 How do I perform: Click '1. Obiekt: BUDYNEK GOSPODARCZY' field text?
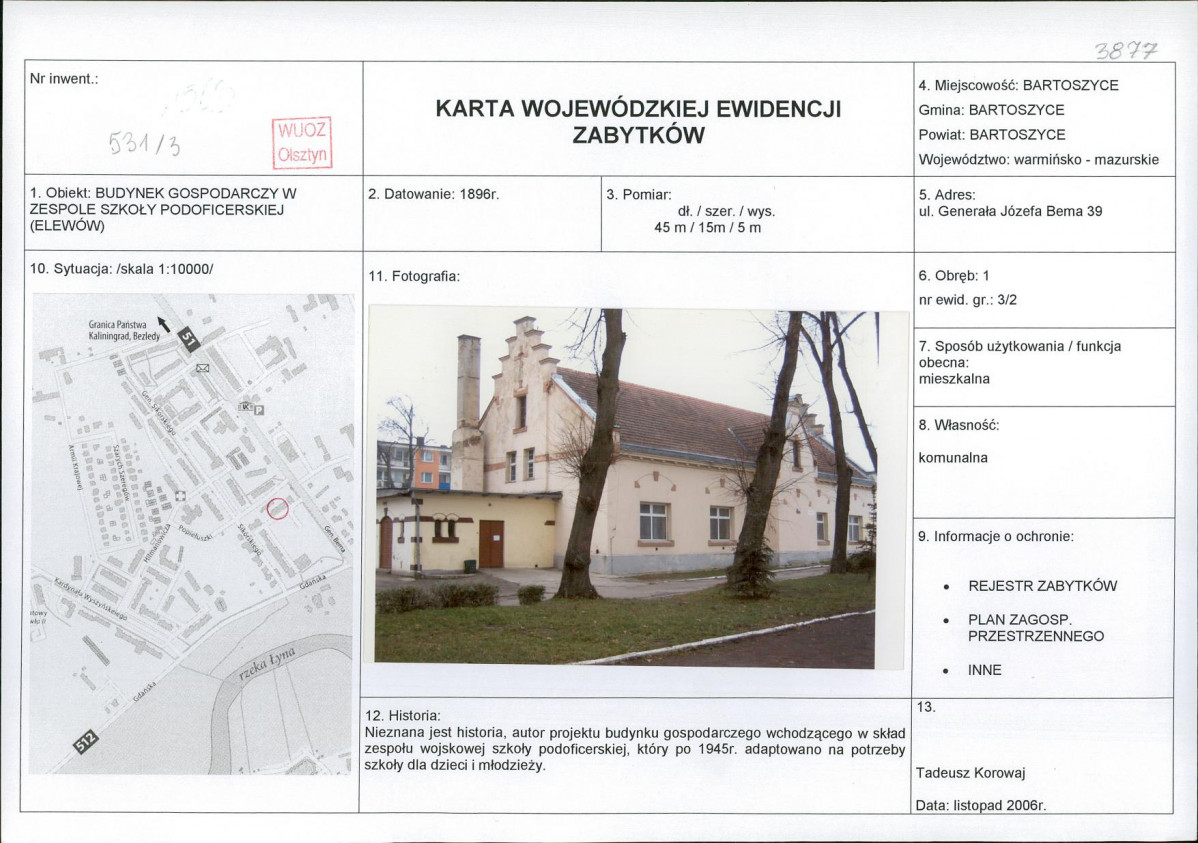(x=163, y=209)
